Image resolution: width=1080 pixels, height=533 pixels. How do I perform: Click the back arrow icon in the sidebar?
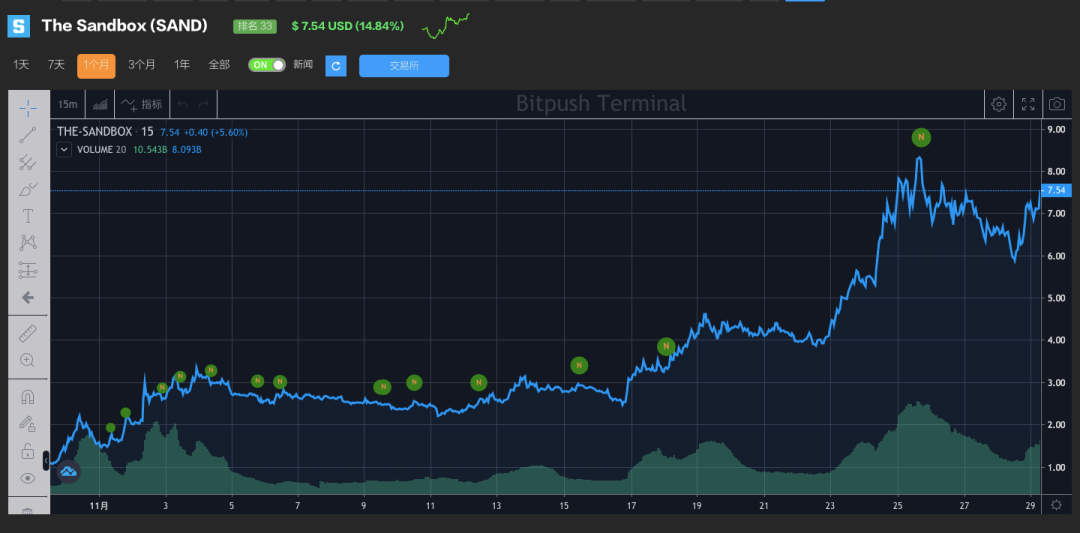(x=28, y=297)
